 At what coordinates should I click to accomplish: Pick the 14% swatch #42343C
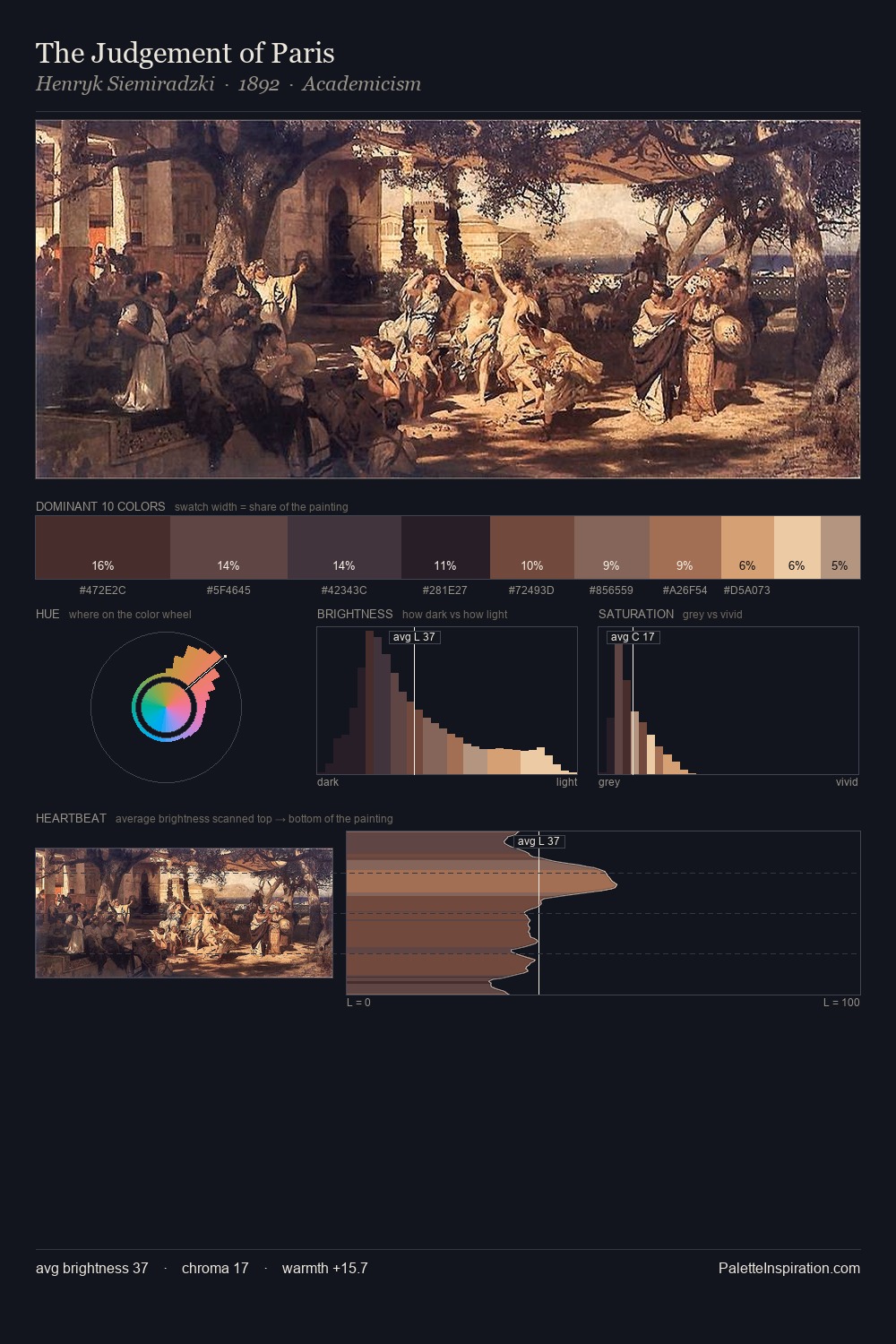point(344,547)
